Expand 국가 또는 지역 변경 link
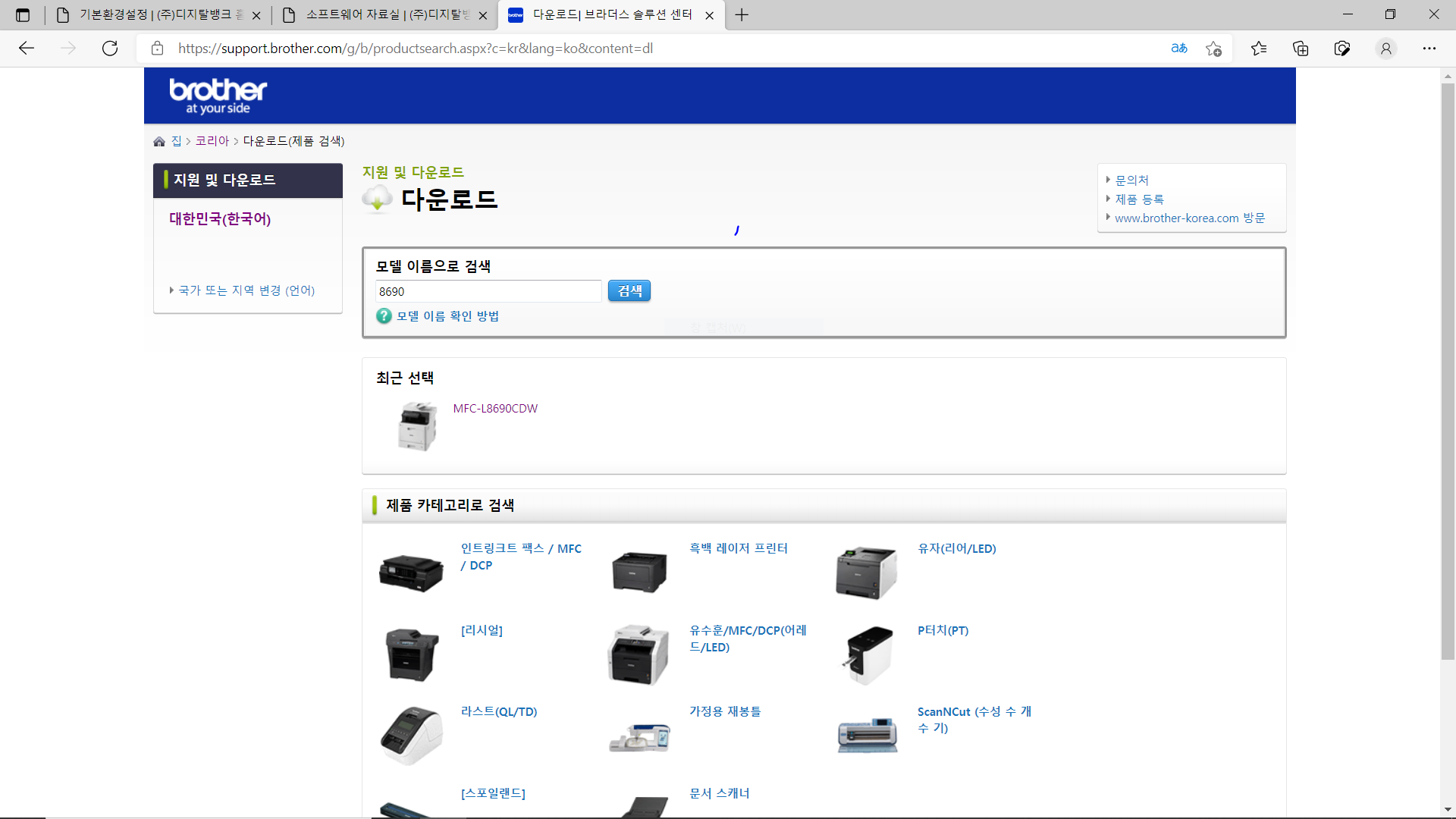This screenshot has height=819, width=1456. (246, 290)
